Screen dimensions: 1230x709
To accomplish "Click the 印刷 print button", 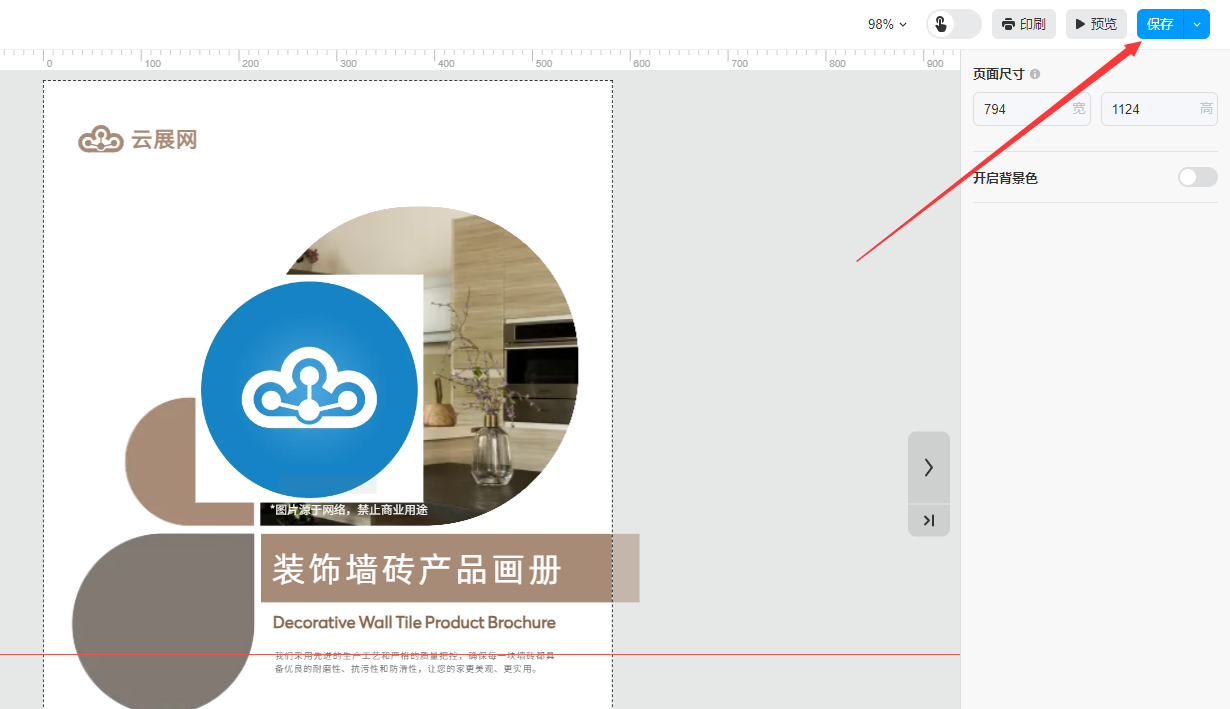I will point(1023,24).
